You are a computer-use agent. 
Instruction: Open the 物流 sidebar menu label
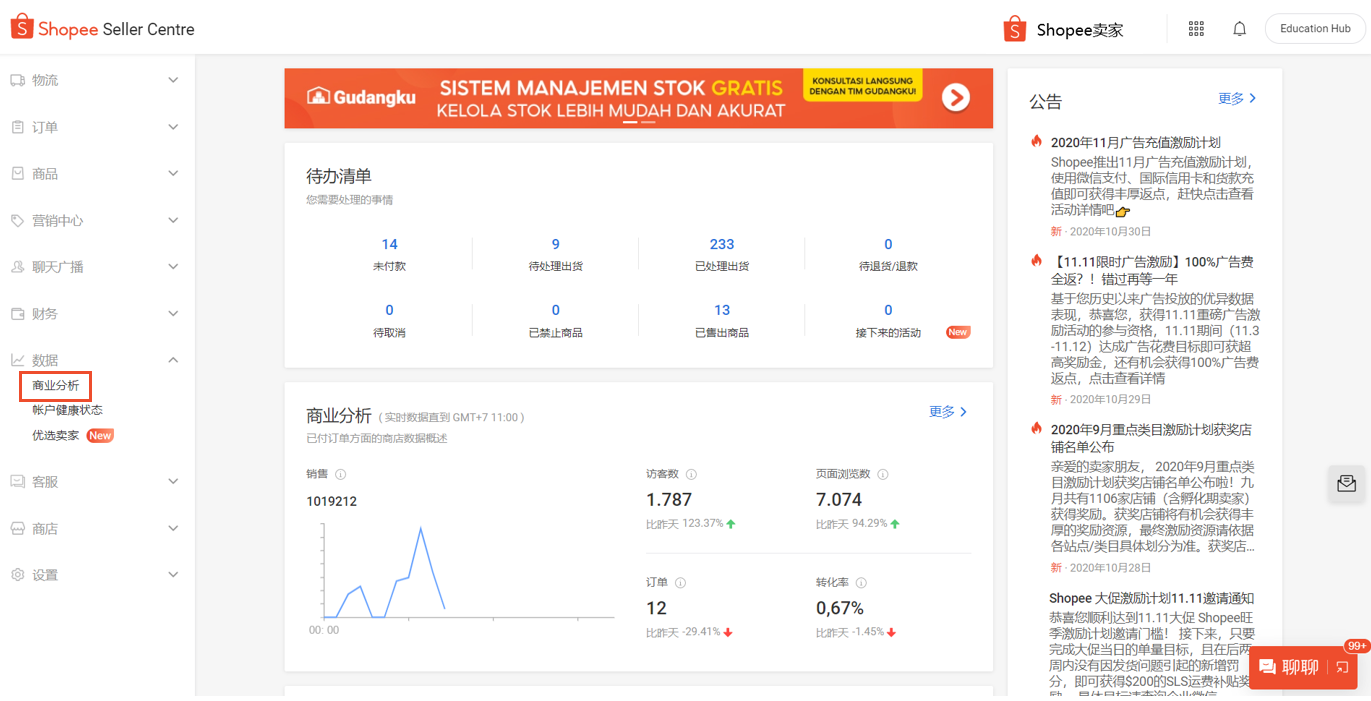pos(45,80)
